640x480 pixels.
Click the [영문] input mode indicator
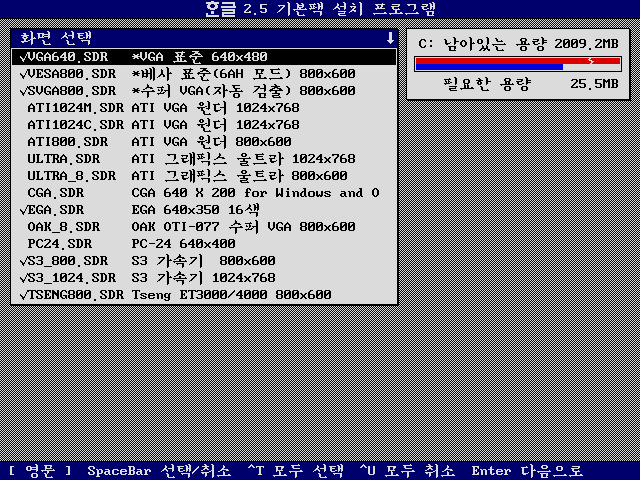40,471
